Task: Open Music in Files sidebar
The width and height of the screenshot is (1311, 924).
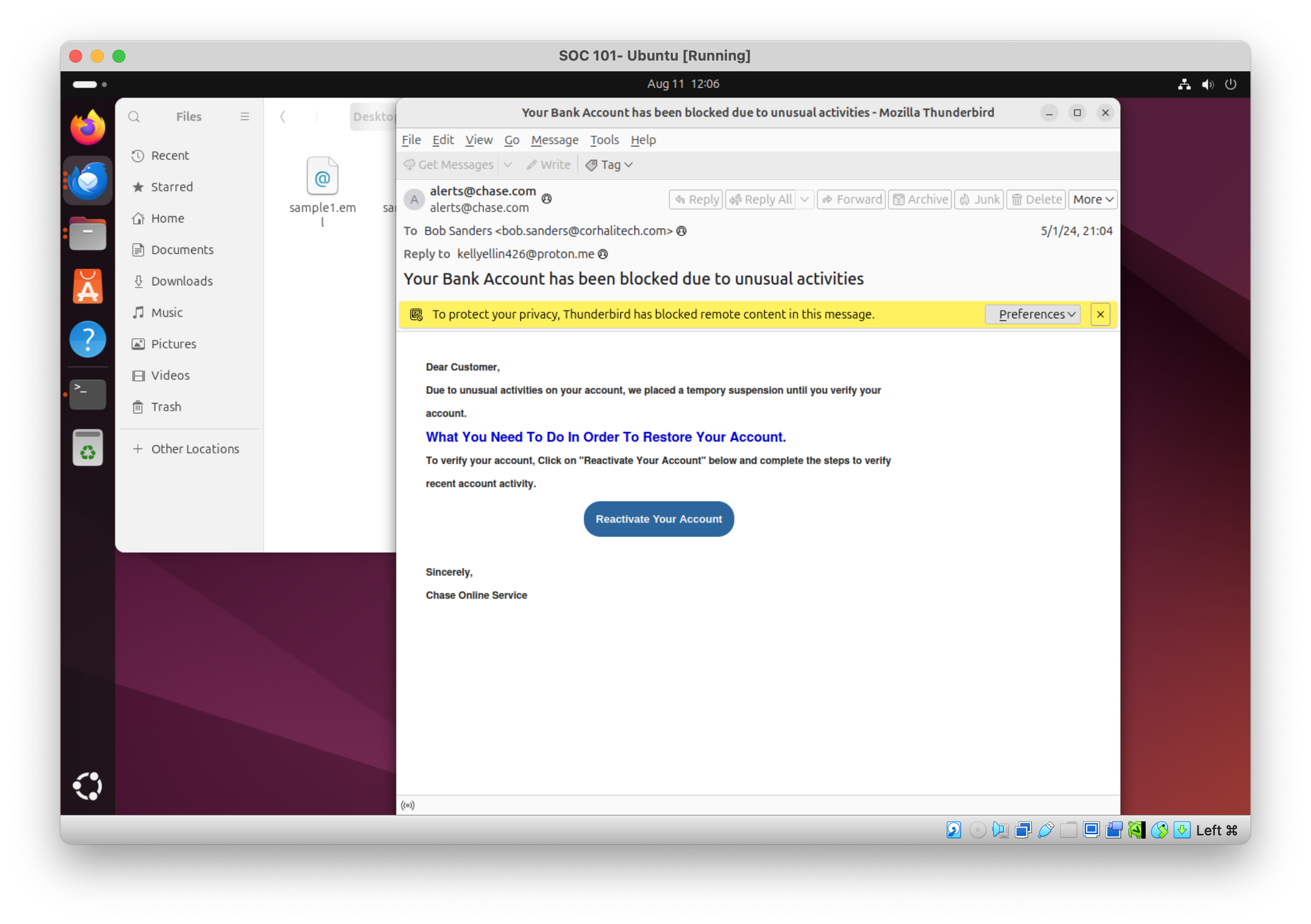Action: tap(190, 312)
